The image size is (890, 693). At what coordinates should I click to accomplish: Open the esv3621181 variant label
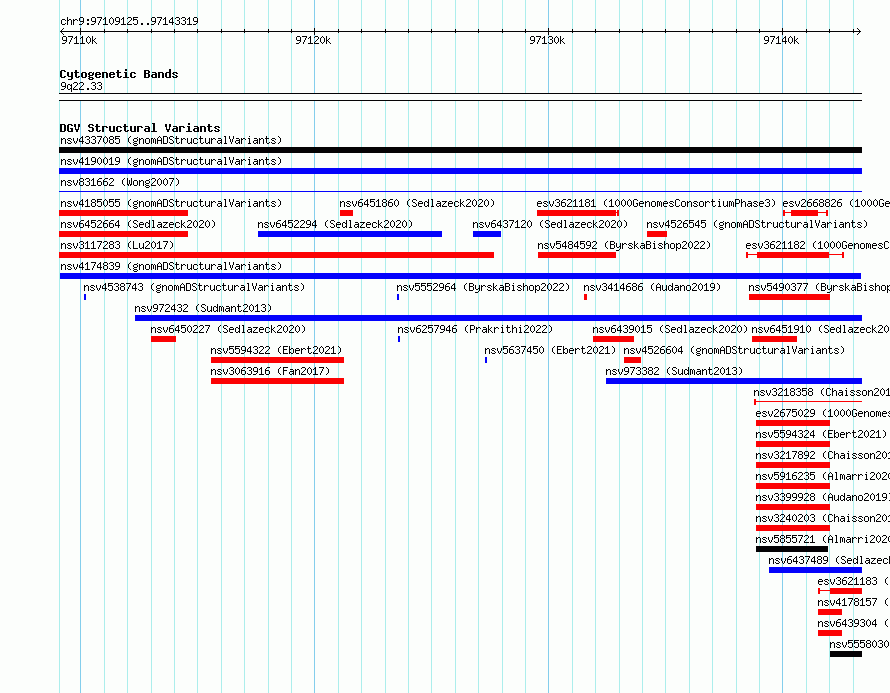point(656,203)
